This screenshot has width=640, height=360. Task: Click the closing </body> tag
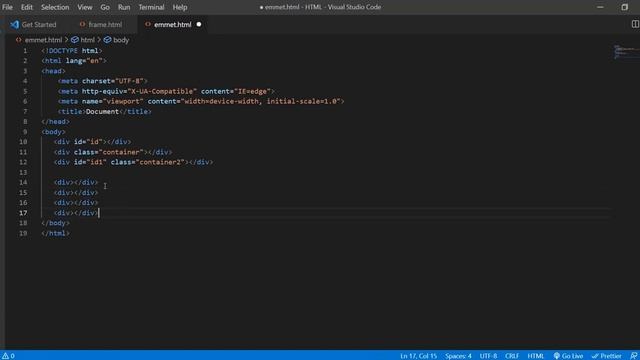56,223
